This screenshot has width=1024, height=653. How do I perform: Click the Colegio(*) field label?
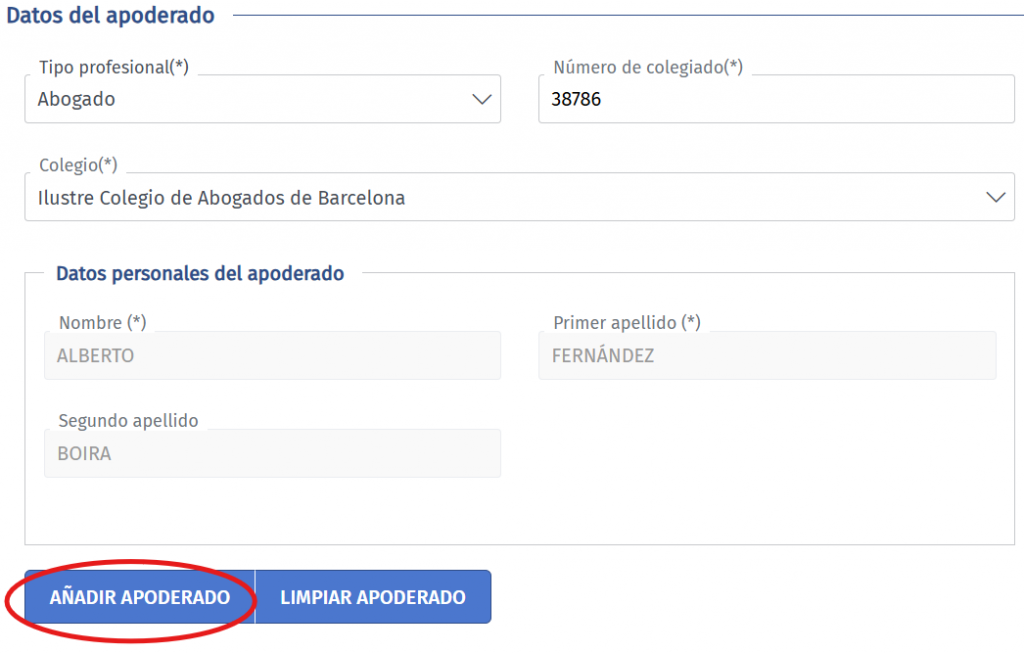click(x=78, y=165)
